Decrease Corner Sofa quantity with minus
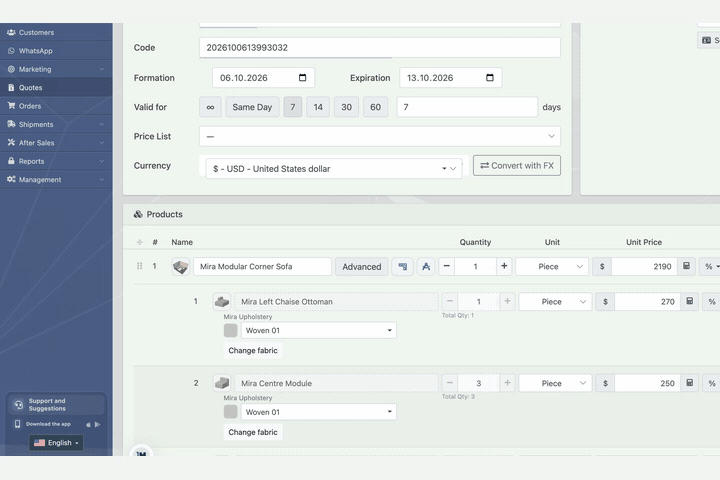 click(446, 266)
